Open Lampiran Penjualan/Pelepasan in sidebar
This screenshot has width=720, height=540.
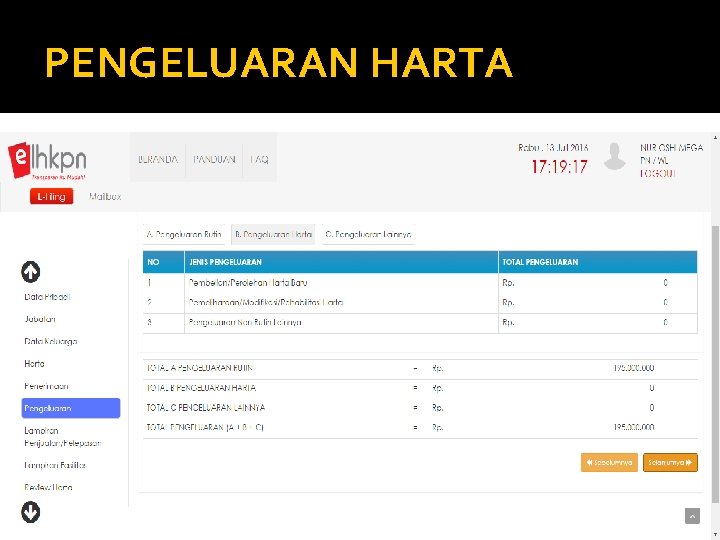(x=62, y=437)
